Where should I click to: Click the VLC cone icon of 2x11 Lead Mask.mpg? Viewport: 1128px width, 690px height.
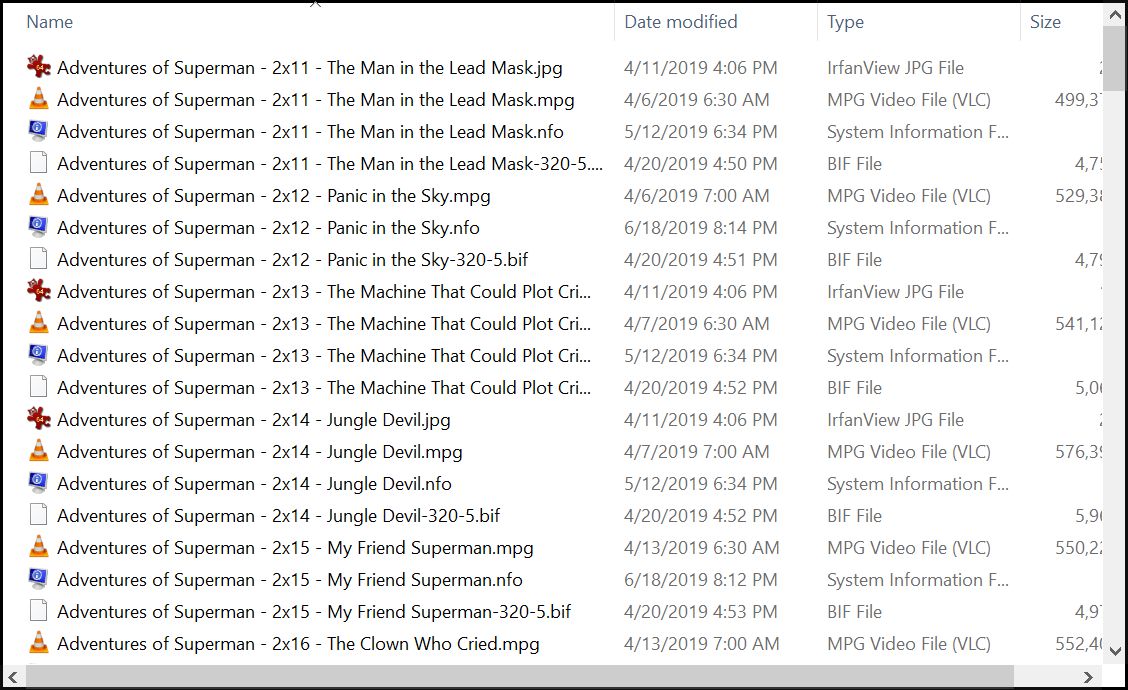pyautogui.click(x=39, y=99)
